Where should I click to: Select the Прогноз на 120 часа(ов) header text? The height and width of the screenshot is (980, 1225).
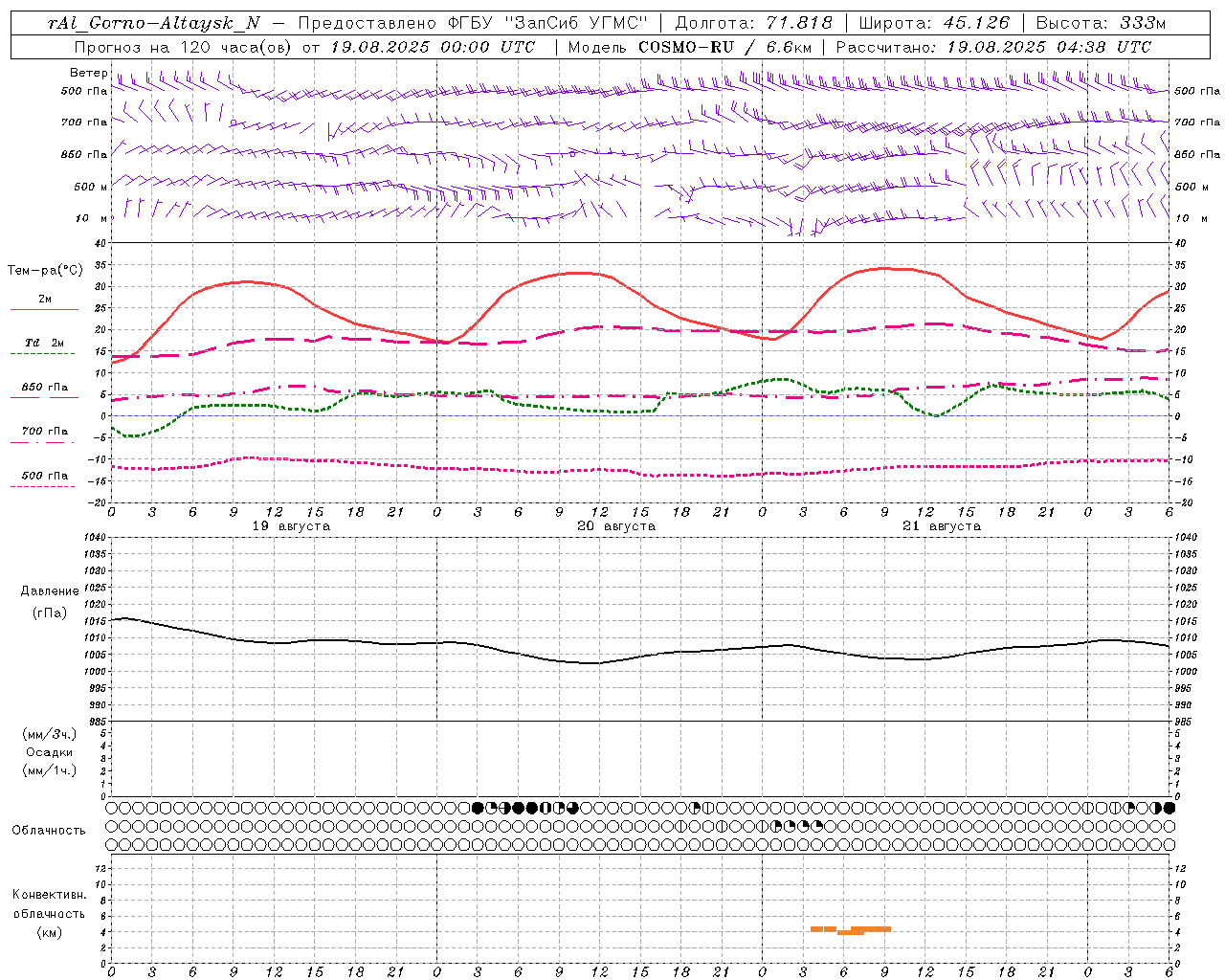pyautogui.click(x=184, y=47)
